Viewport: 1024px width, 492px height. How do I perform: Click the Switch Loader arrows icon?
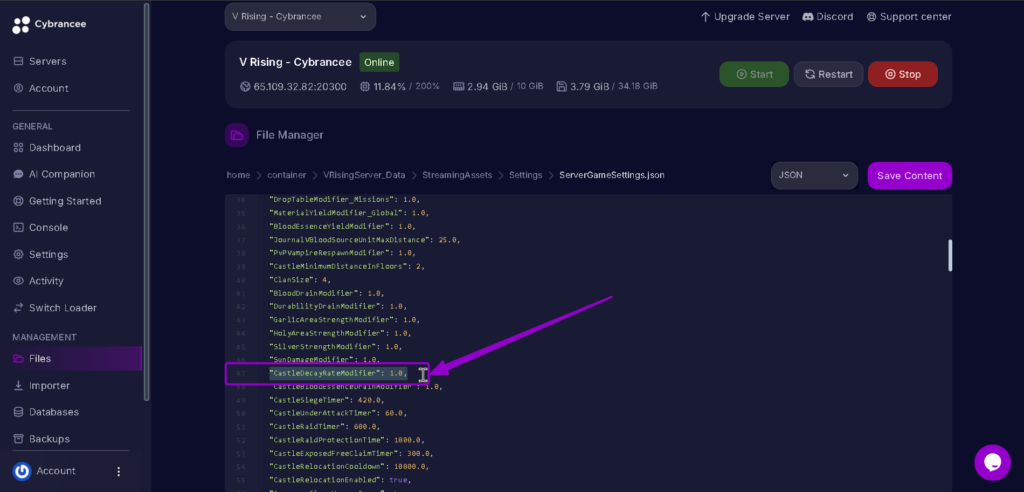point(18,308)
